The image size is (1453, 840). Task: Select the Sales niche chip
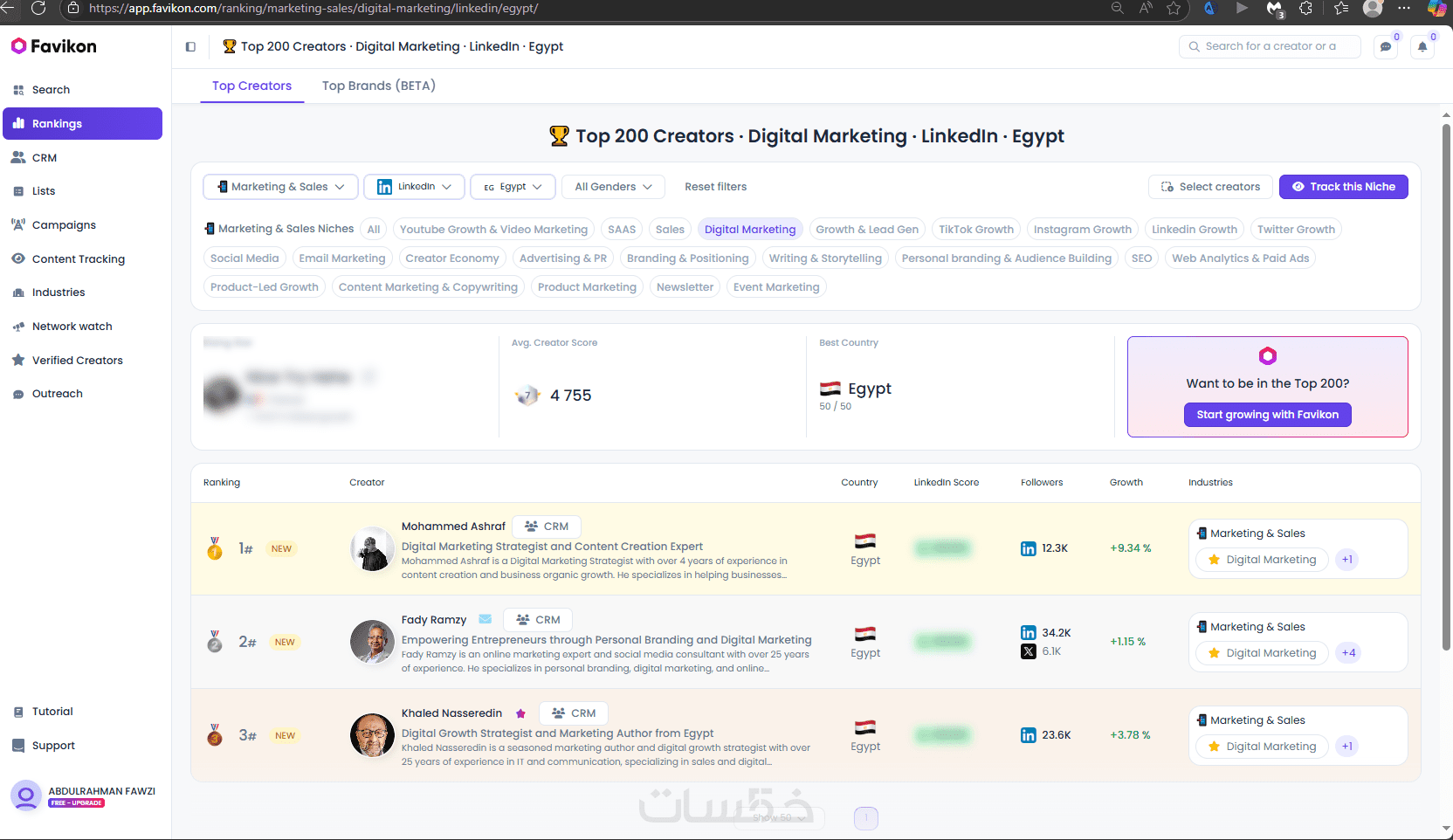click(670, 230)
